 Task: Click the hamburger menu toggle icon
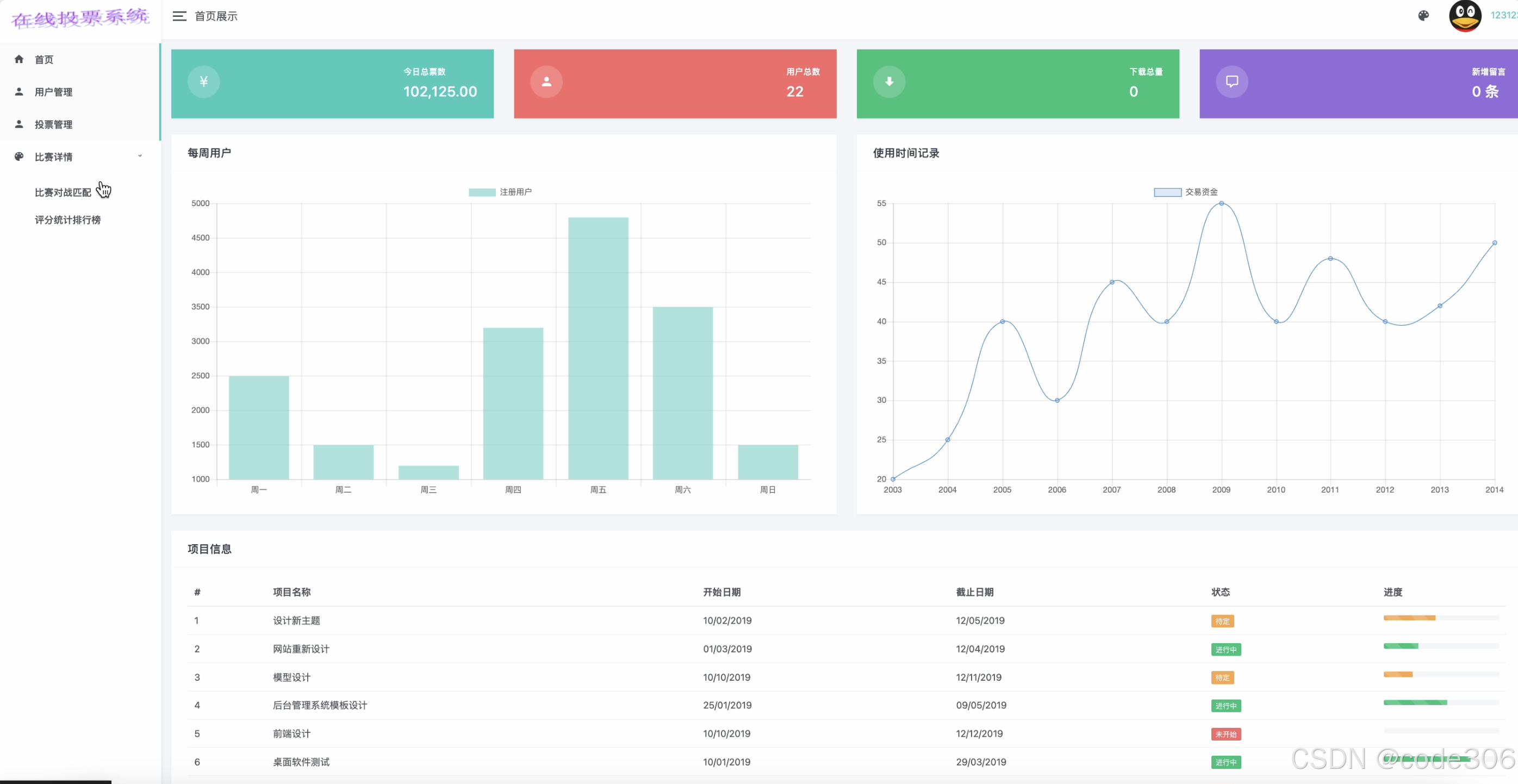[x=179, y=16]
